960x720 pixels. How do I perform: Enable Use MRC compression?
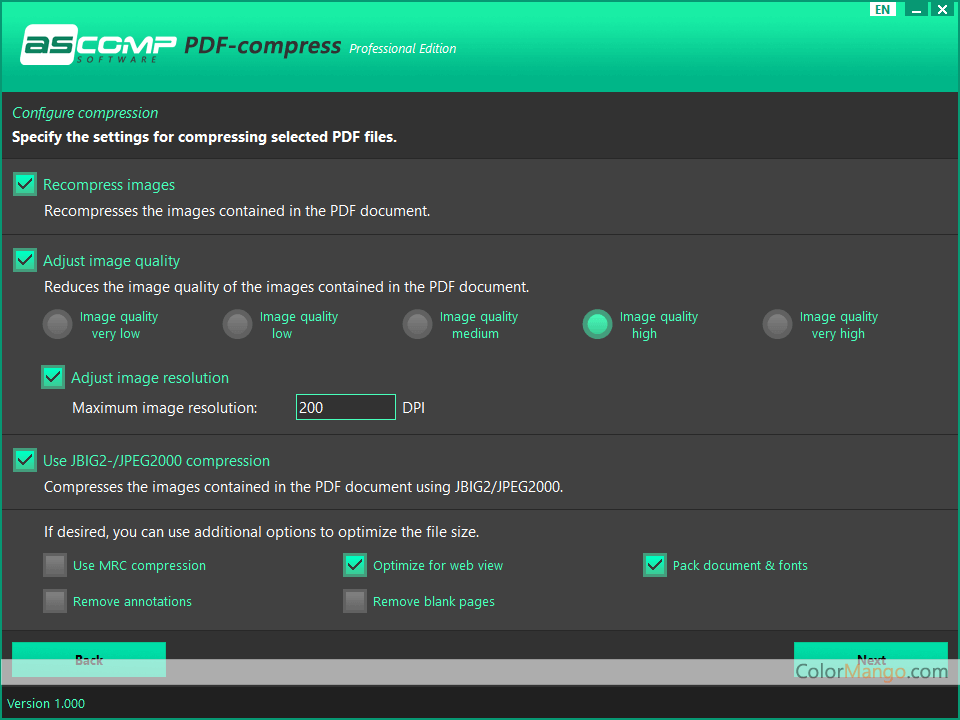(x=54, y=565)
